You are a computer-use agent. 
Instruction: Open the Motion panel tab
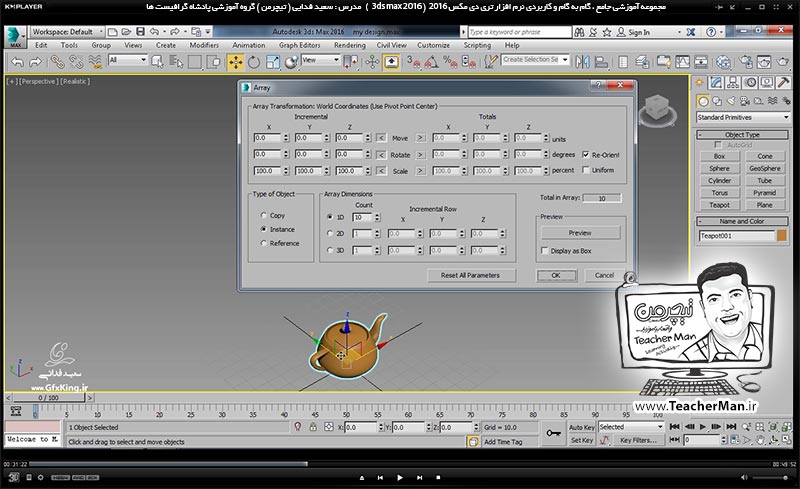[750, 82]
